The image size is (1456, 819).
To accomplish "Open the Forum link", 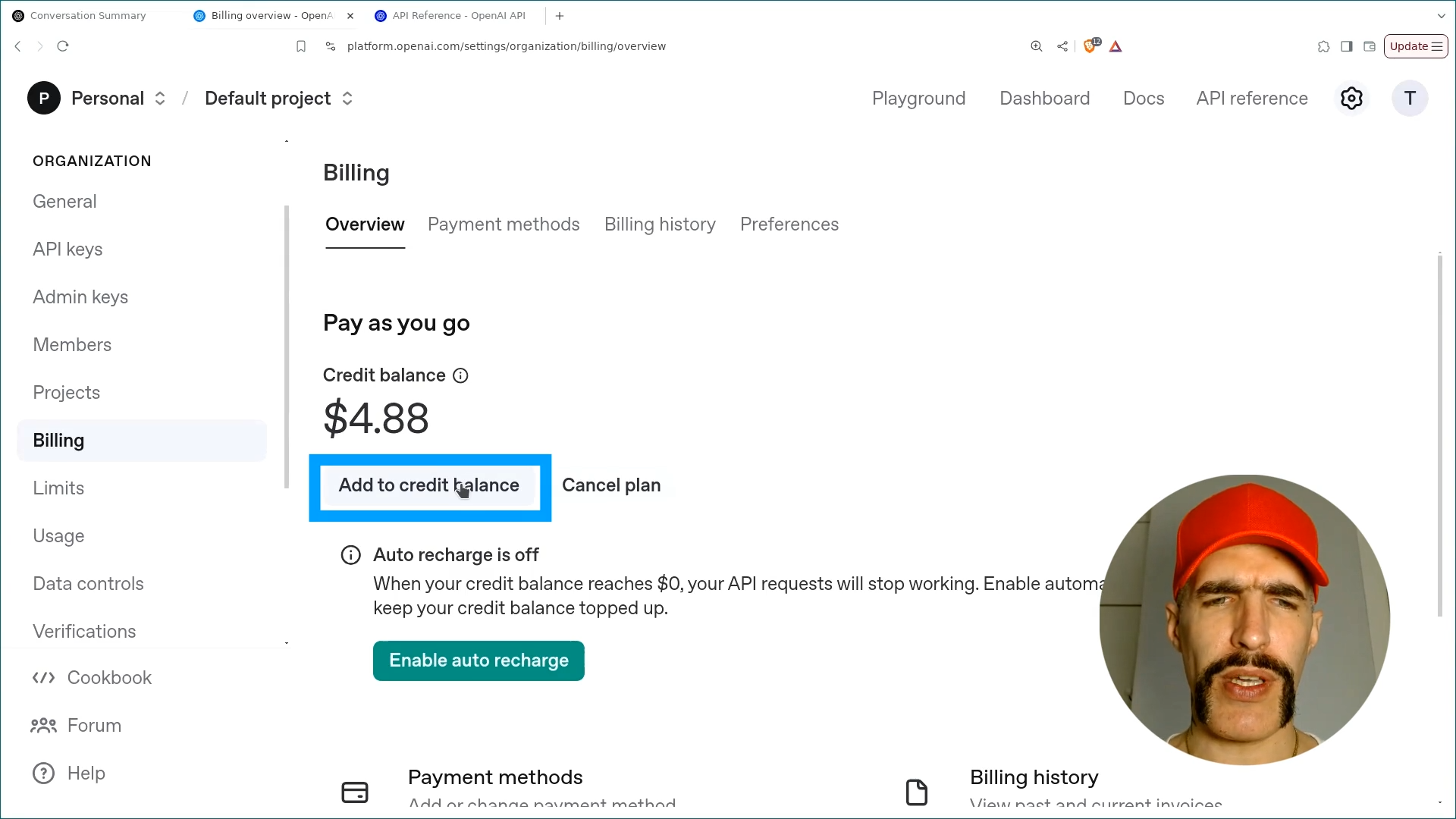I will (x=76, y=726).
